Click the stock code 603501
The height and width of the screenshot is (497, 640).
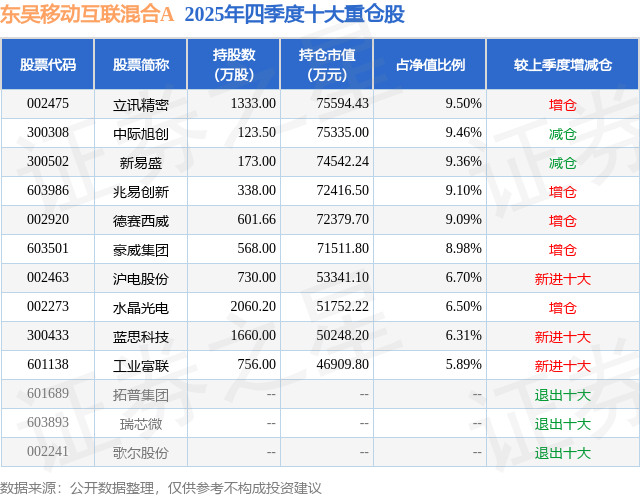[x=47, y=249]
